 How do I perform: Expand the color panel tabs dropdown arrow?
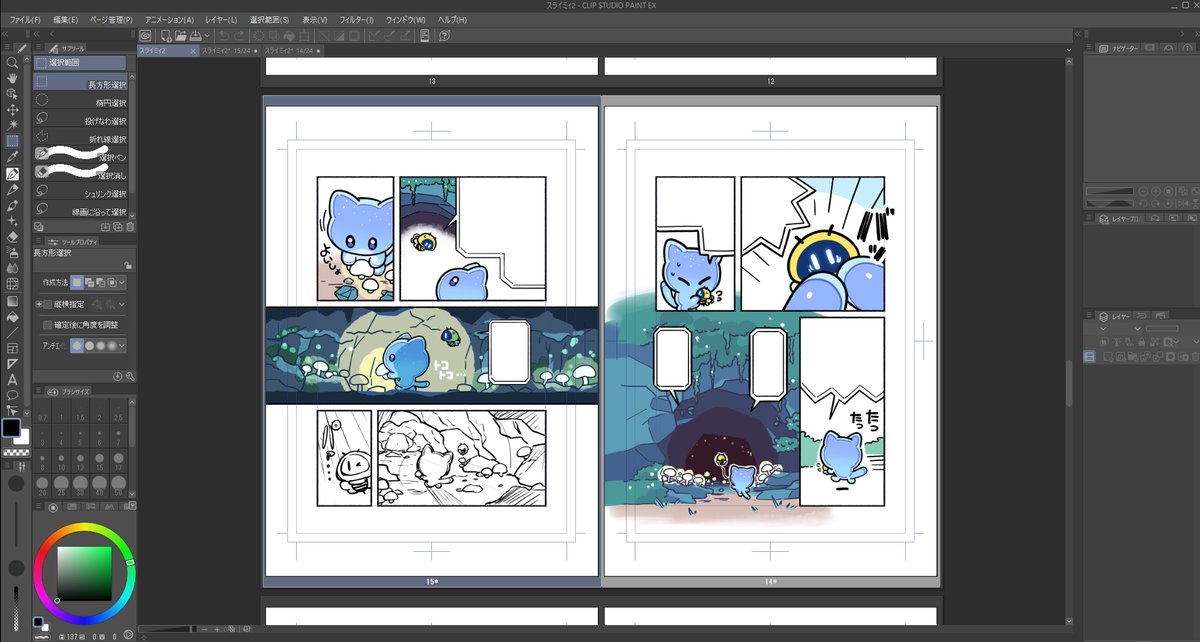(x=133, y=505)
